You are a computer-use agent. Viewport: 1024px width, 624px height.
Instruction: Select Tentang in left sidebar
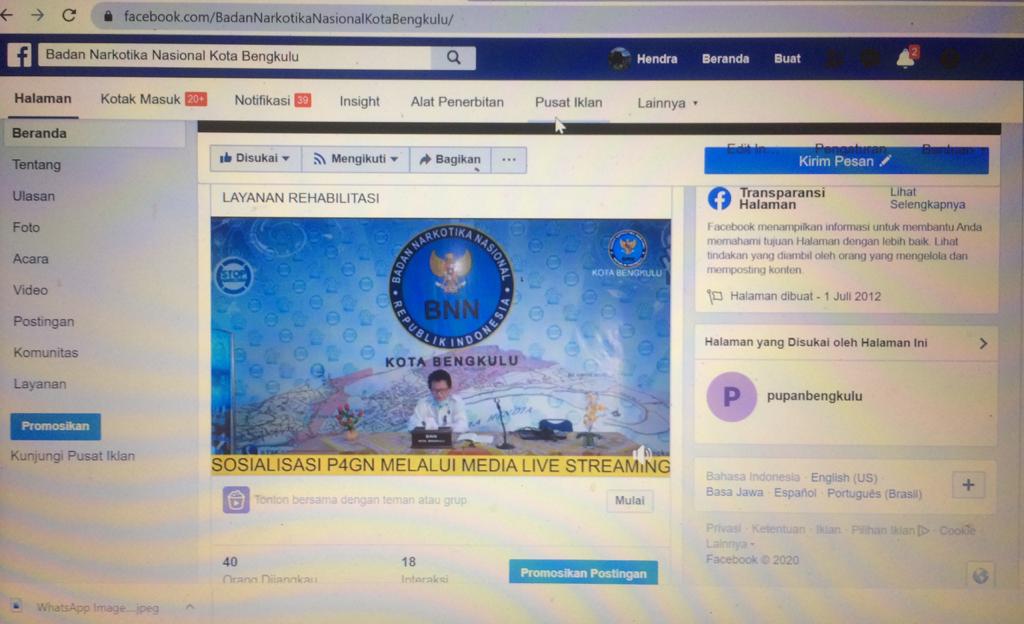37,164
